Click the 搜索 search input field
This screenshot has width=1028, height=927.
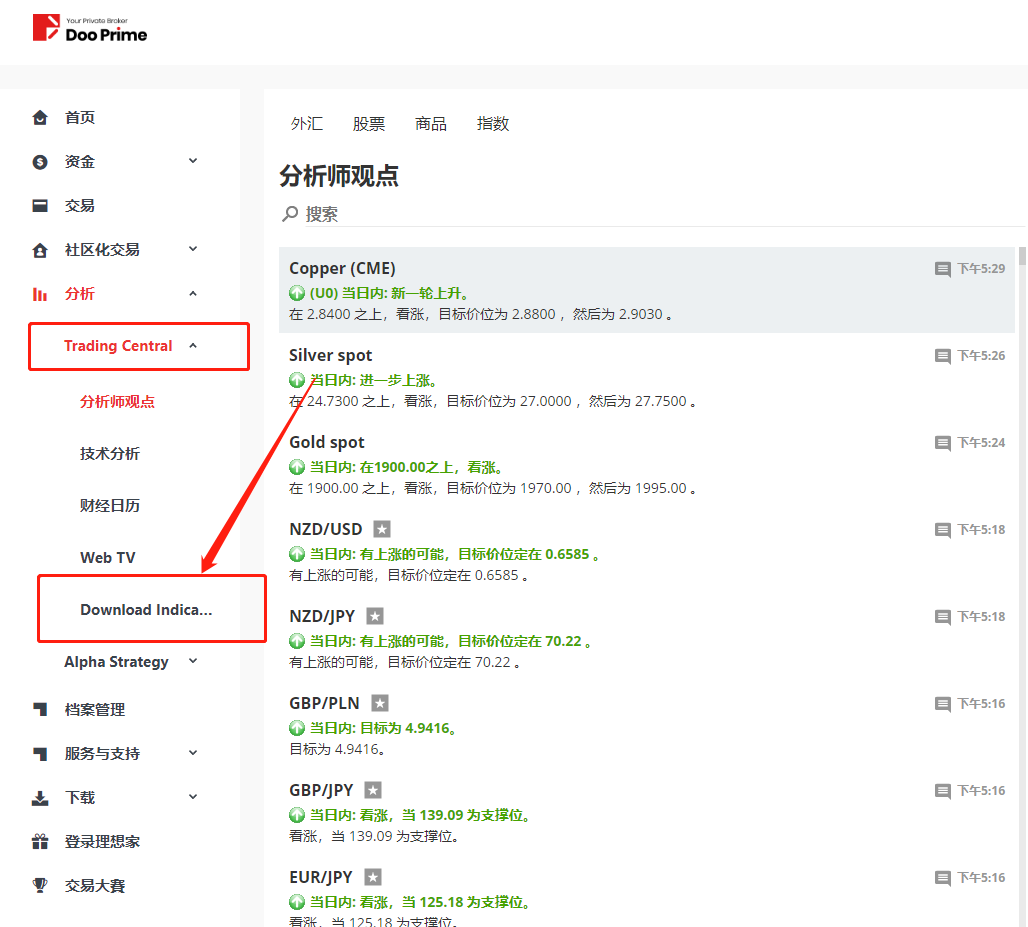[330, 213]
